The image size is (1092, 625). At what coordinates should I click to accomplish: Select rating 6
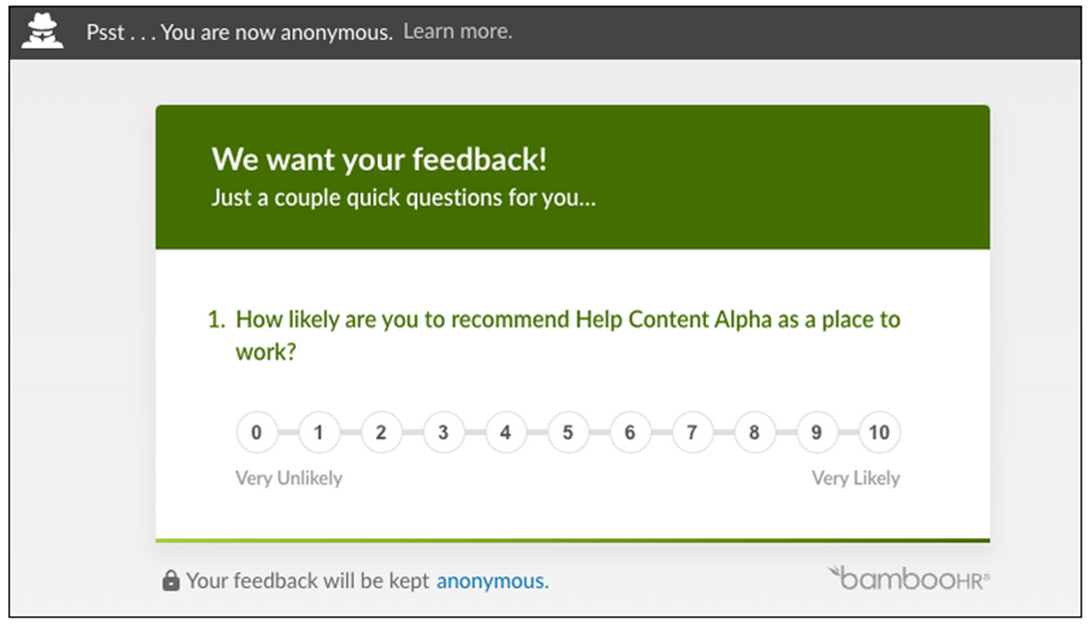pos(630,433)
